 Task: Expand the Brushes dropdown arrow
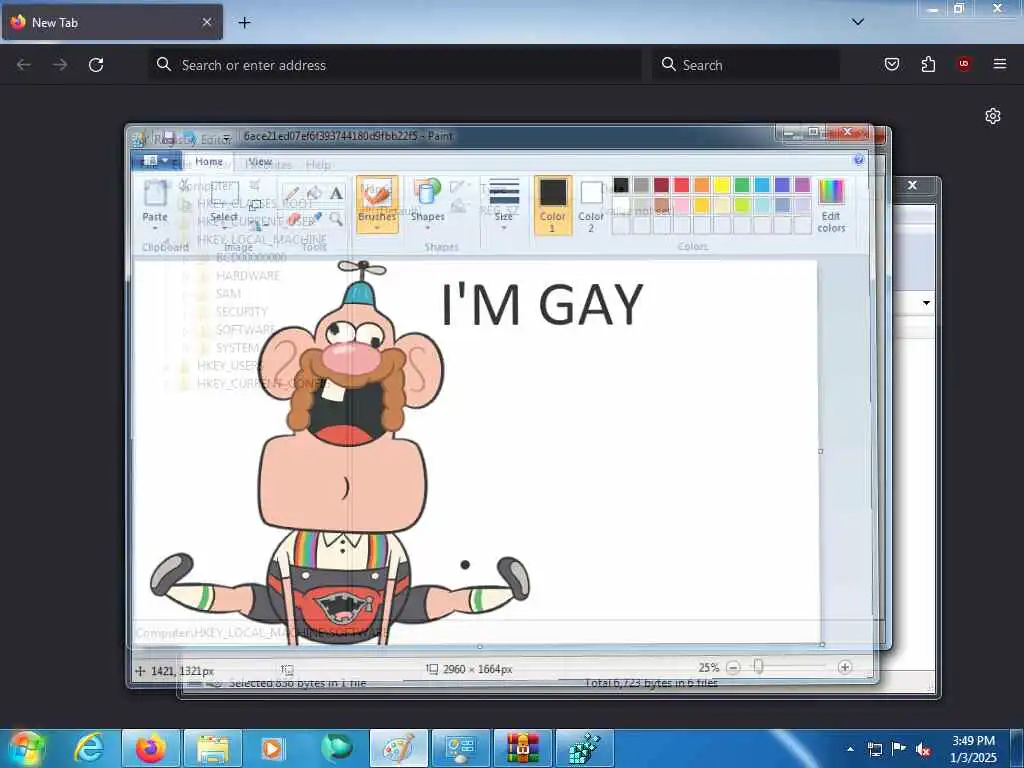[377, 228]
